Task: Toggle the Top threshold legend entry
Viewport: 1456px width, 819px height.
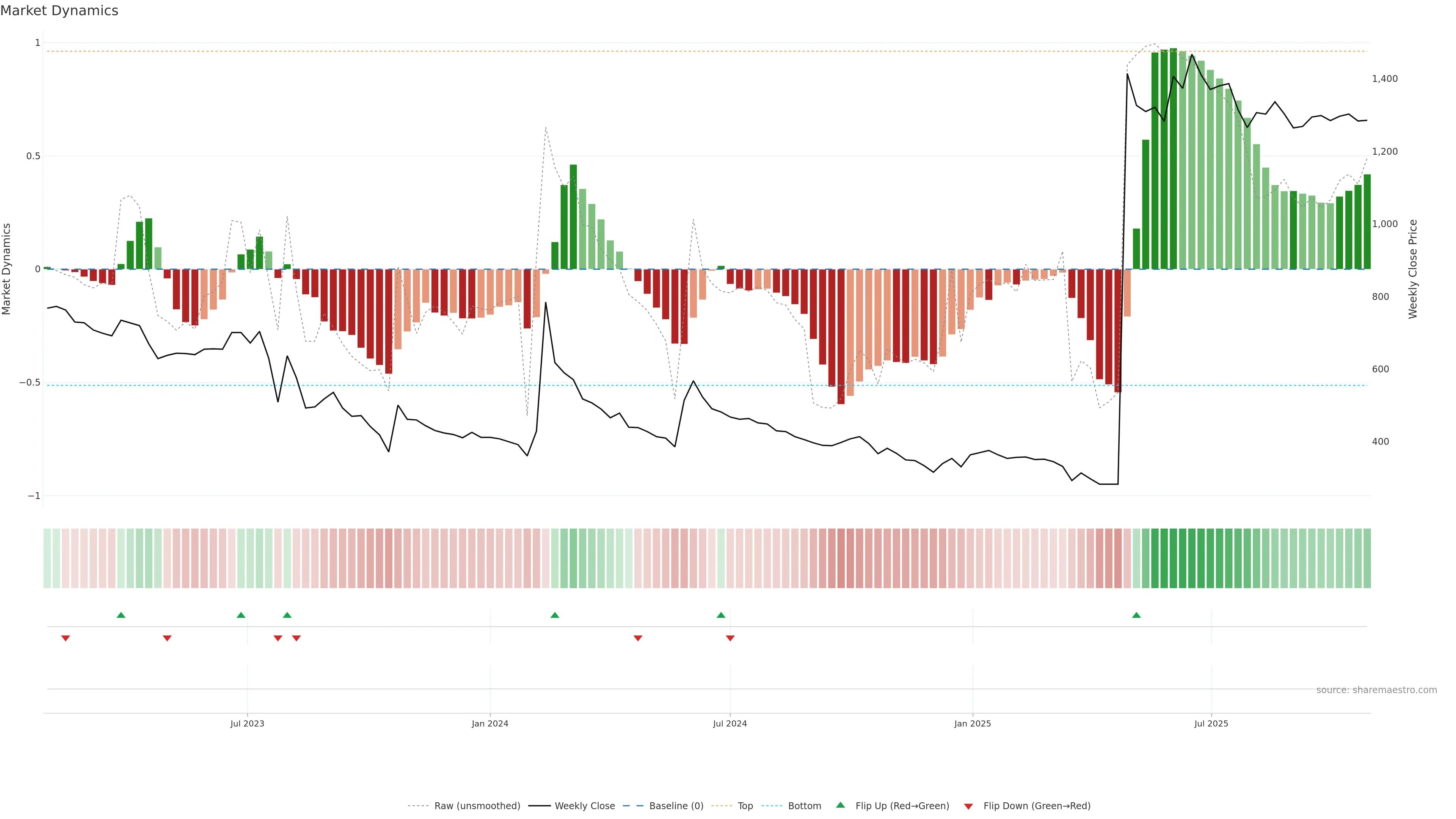Action: [x=745, y=806]
